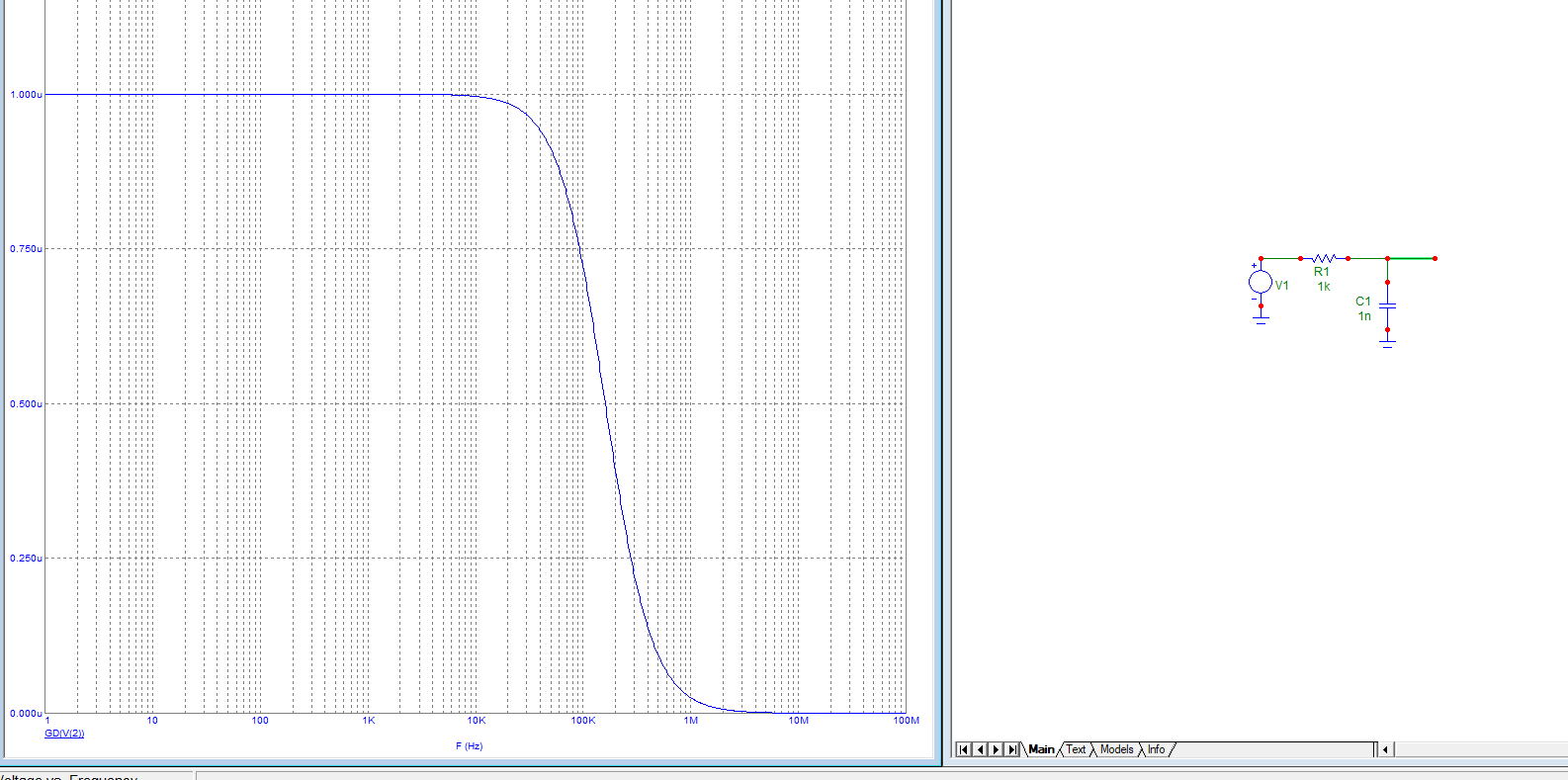
Task: Select the highlighted green output wire
Action: coord(1411,258)
